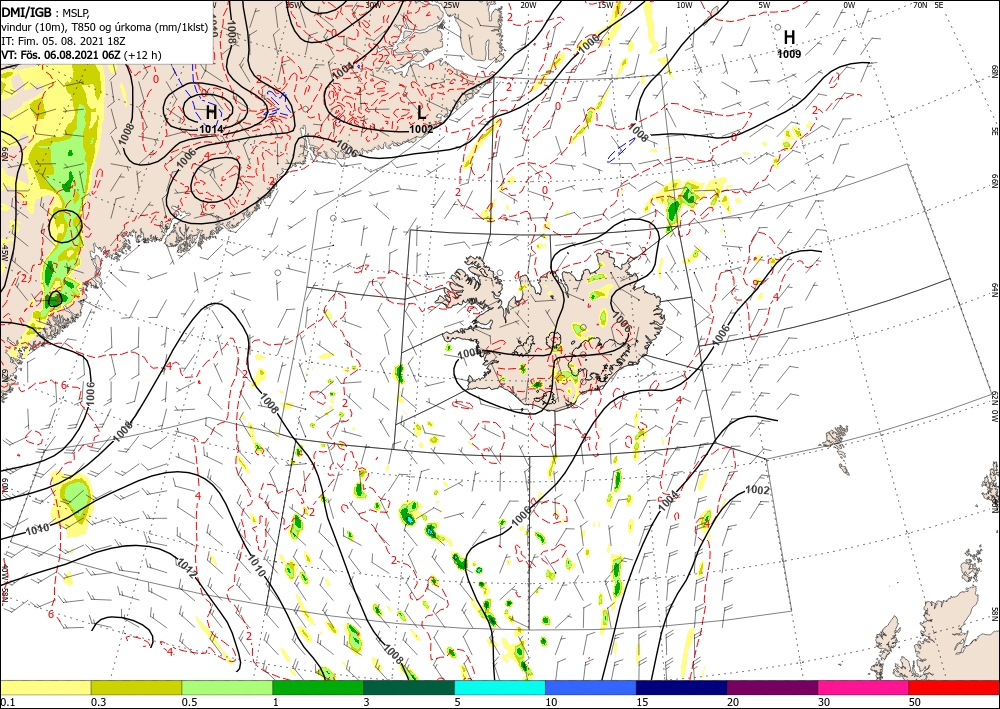
Task: Click the legend value 0.5
Action: (x=189, y=702)
